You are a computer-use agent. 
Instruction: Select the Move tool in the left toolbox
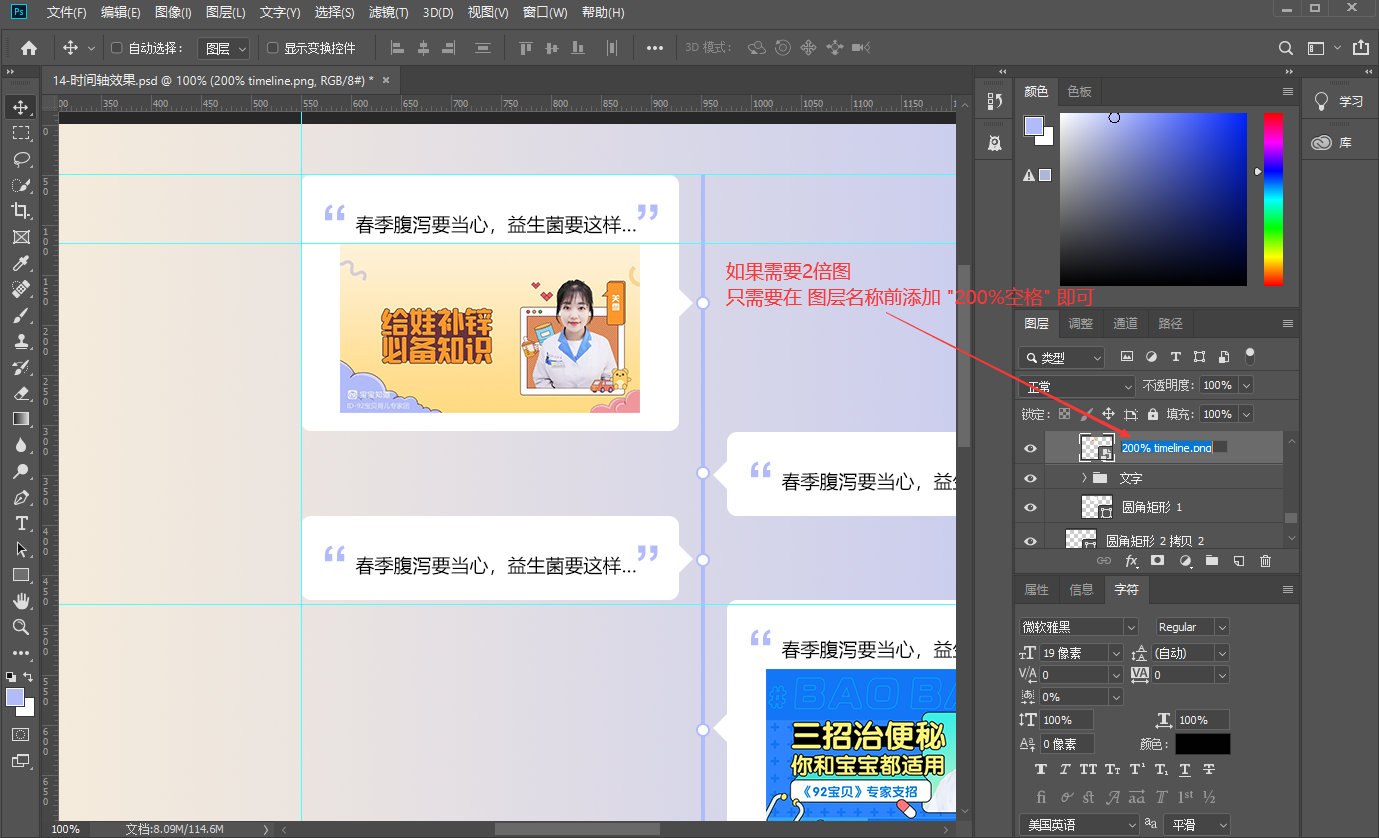[20, 107]
